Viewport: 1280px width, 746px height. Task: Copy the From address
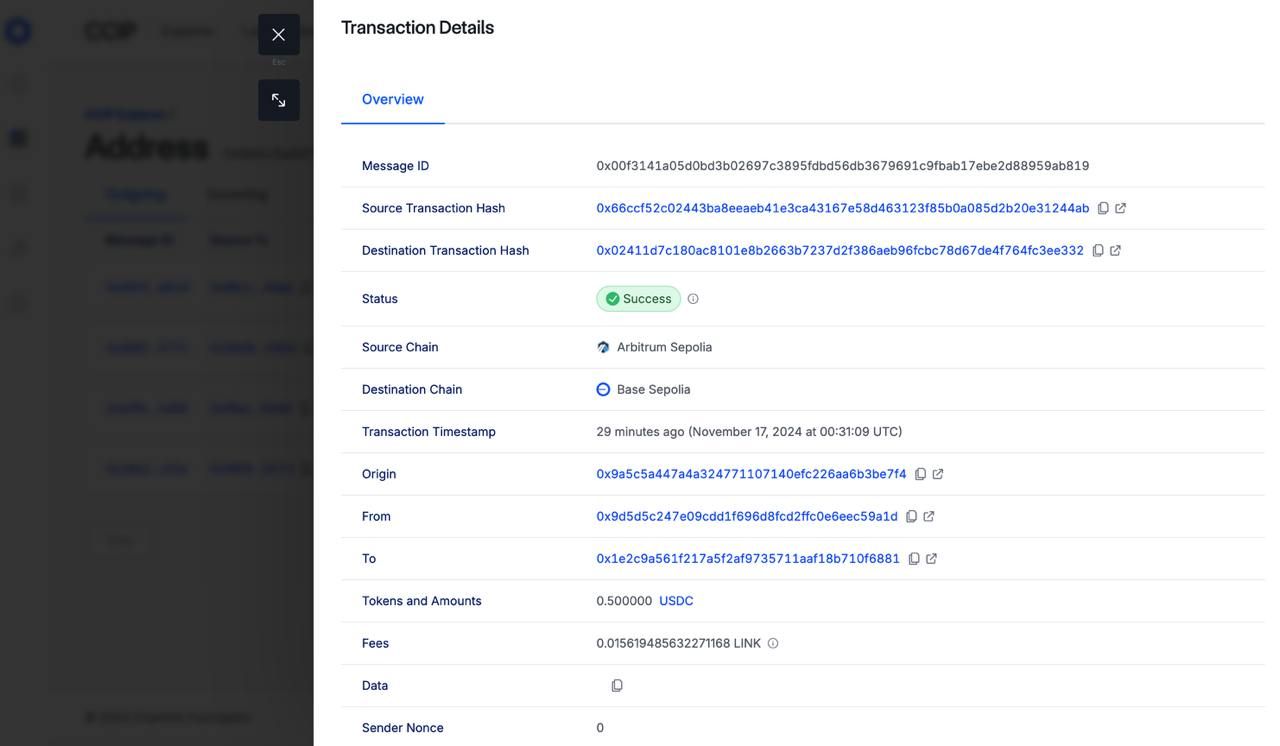[x=911, y=517]
